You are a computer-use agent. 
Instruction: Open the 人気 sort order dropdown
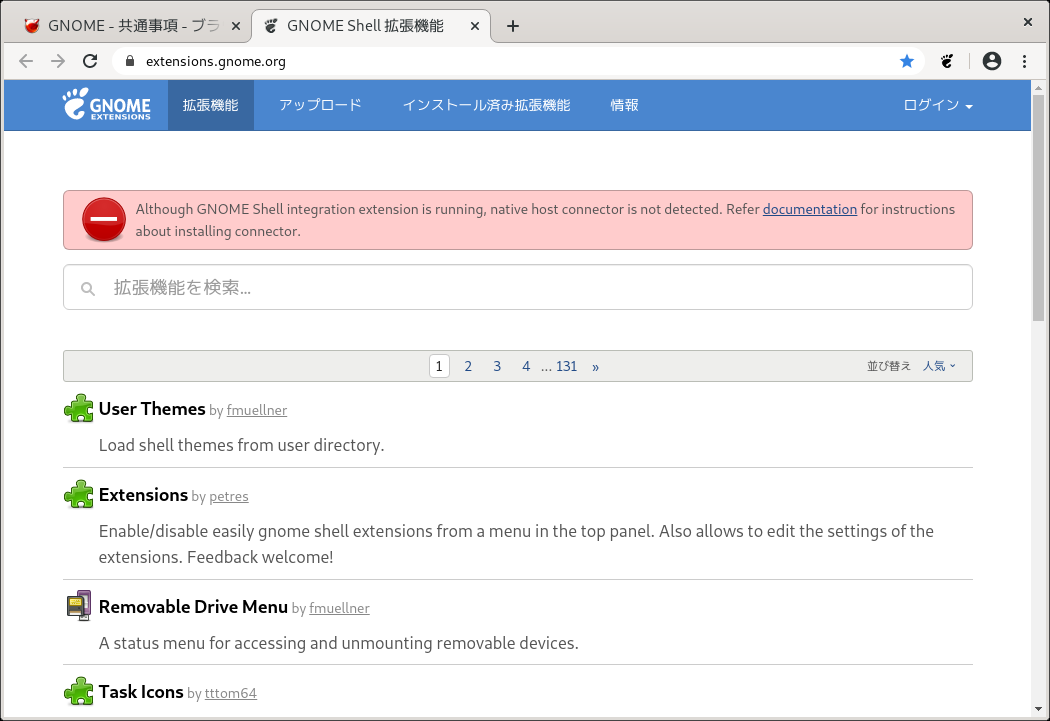coord(940,366)
